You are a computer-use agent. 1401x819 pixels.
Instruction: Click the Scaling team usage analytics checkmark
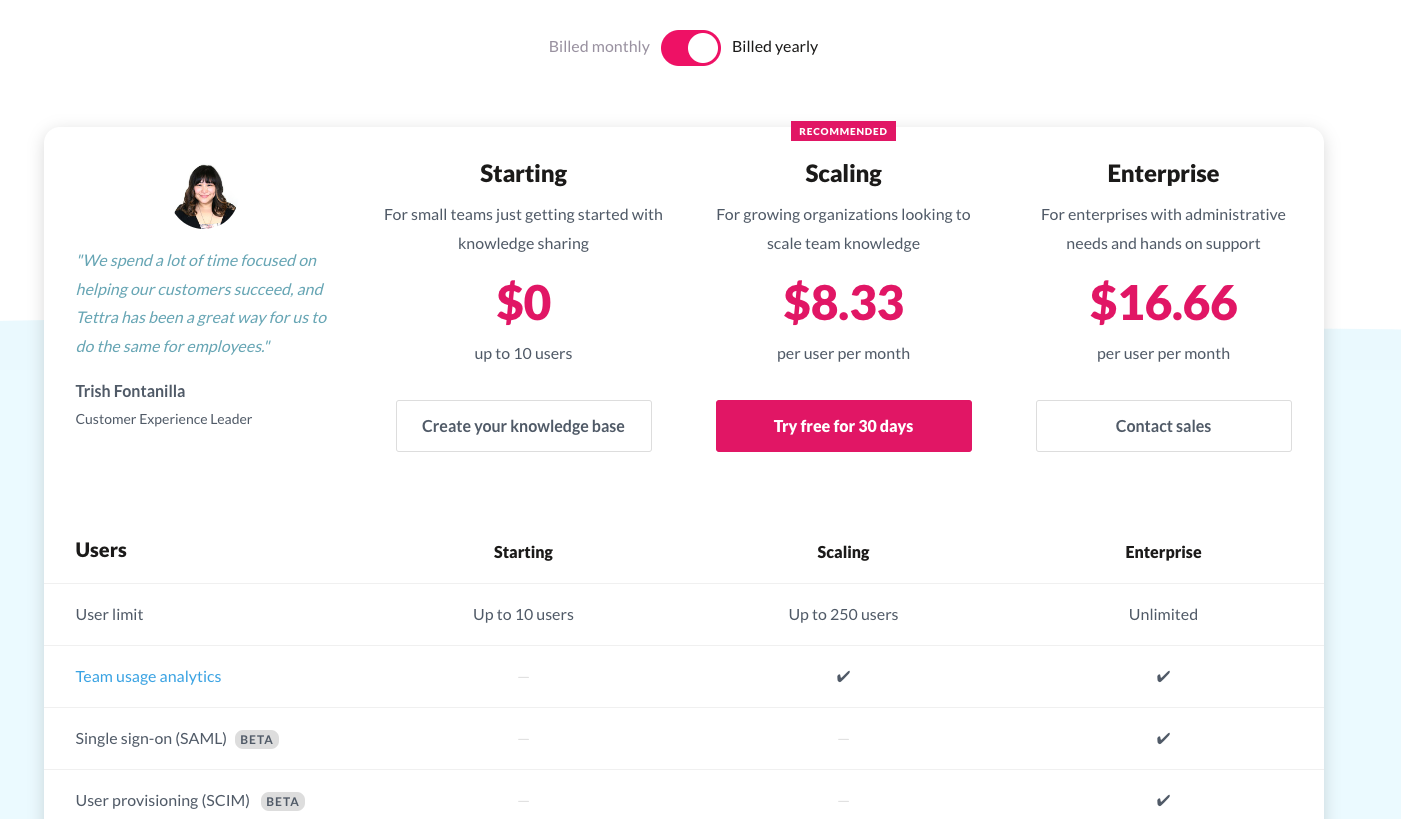point(843,677)
